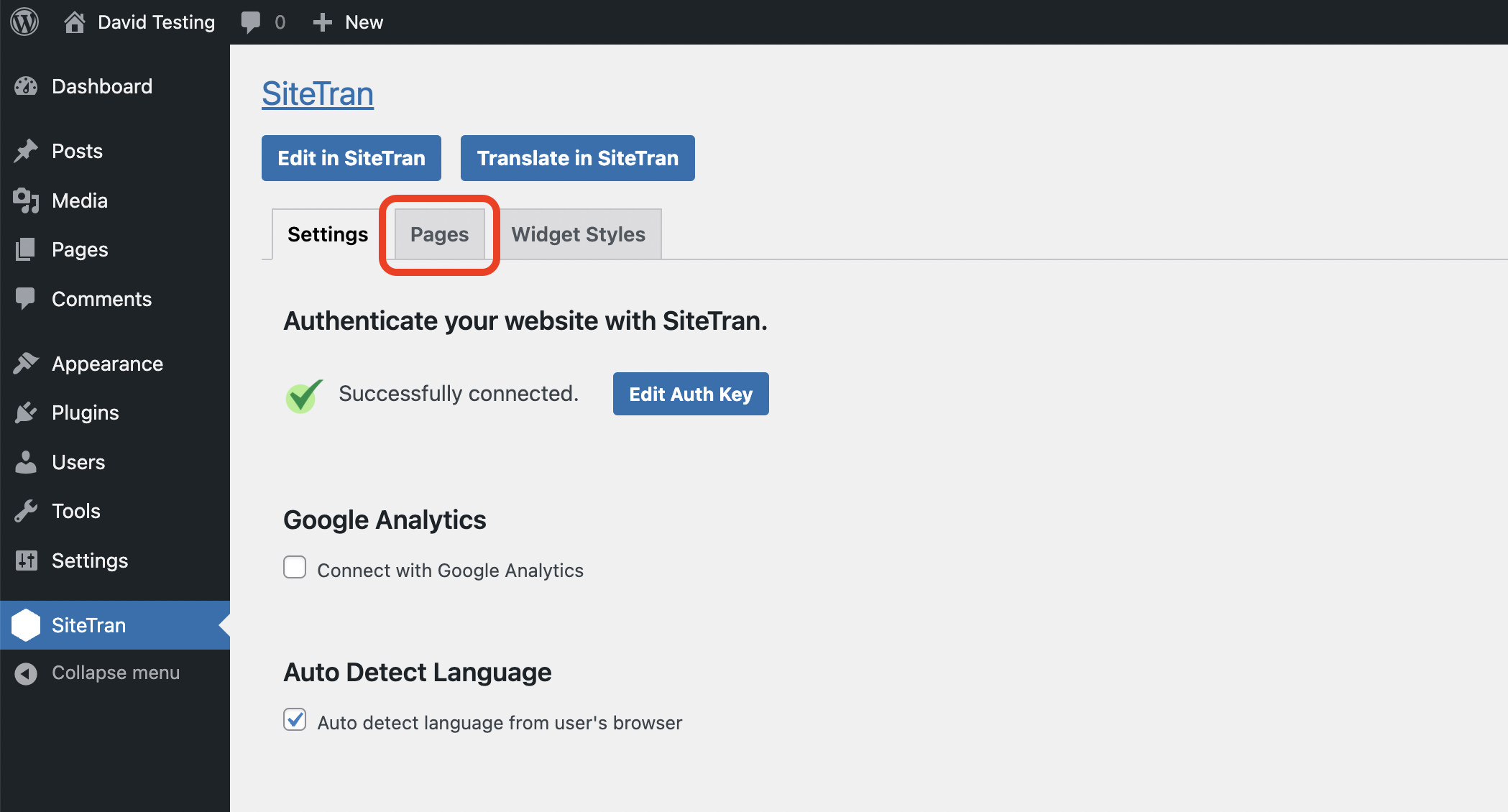Click the Google Analytics heading
This screenshot has width=1508, height=812.
(x=385, y=520)
